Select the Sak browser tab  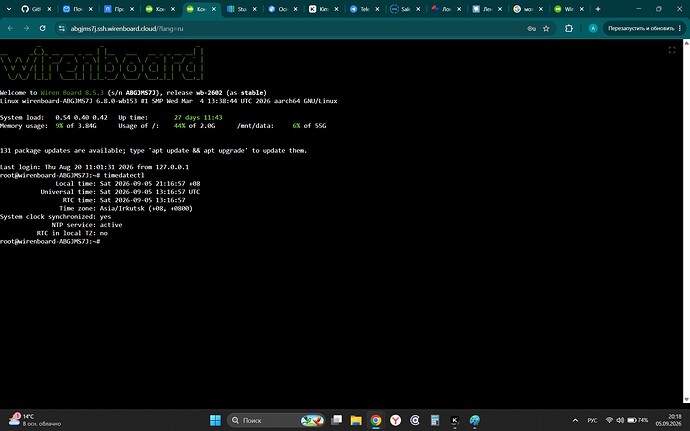coord(400,9)
